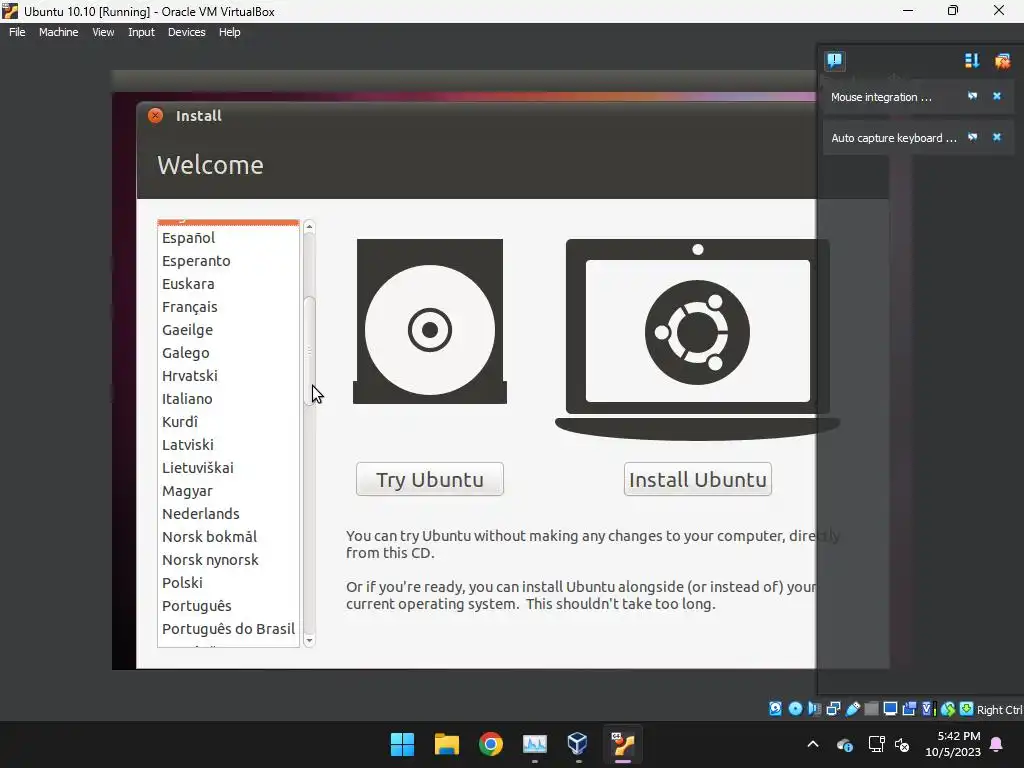Open help for Auto capture keyboard notification
This screenshot has height=768, width=1024.
[x=972, y=137]
